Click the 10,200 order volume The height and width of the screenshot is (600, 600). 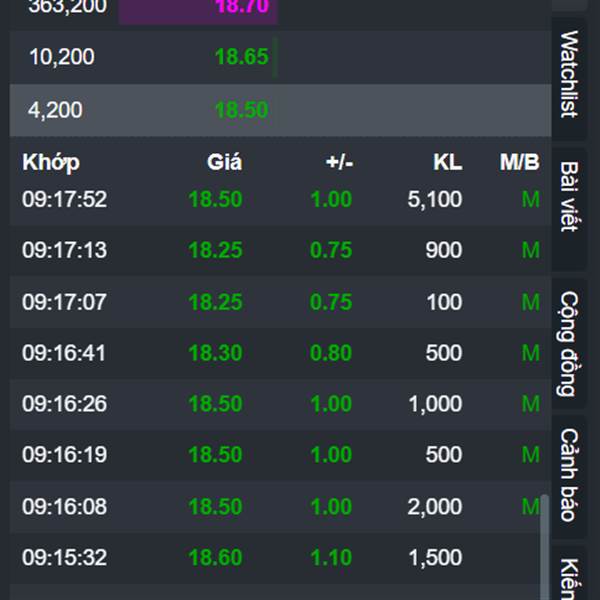click(62, 57)
